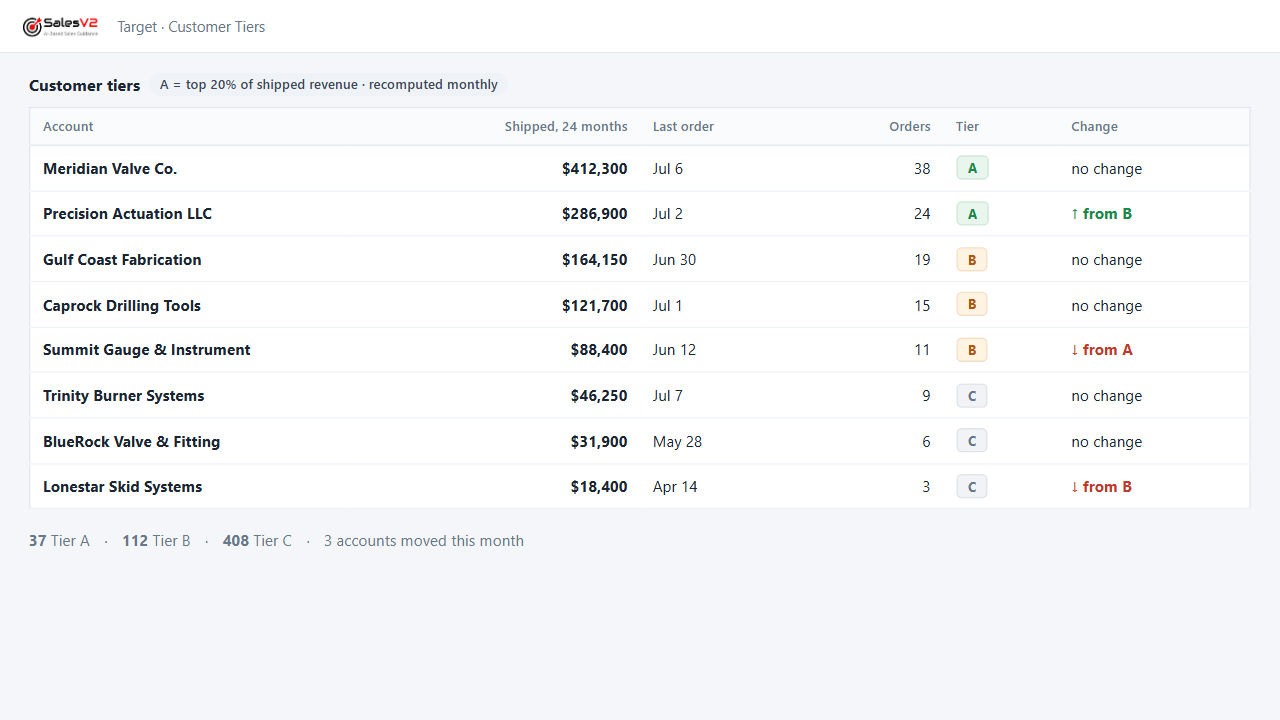
Task: Click the Customer tiers heading
Action: [85, 86]
